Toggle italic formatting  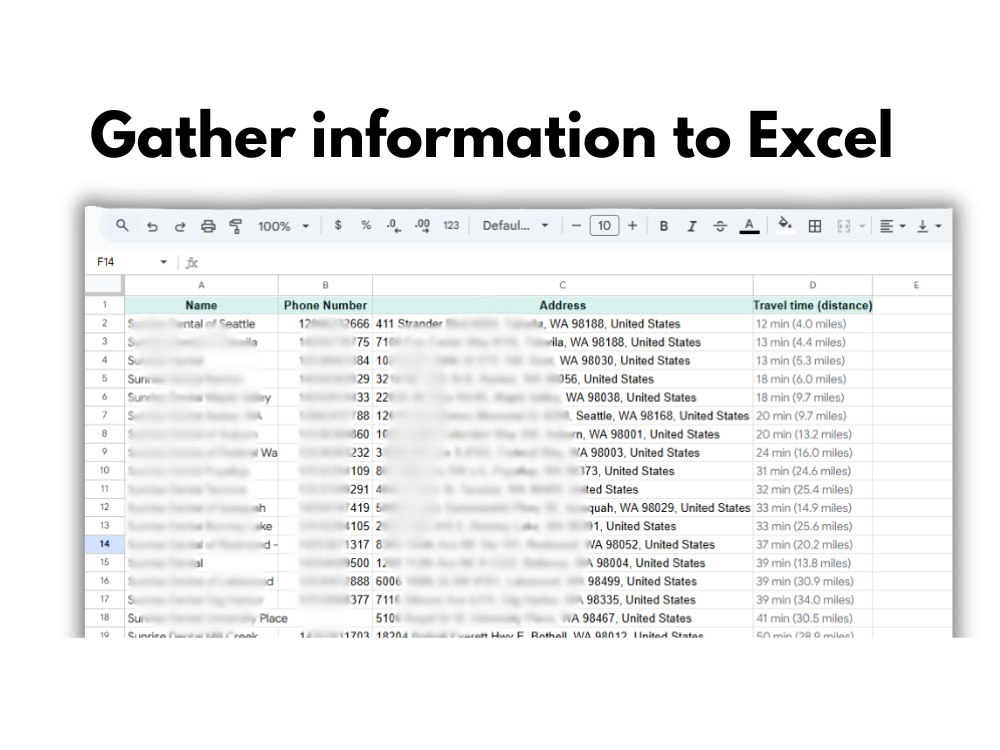[691, 226]
